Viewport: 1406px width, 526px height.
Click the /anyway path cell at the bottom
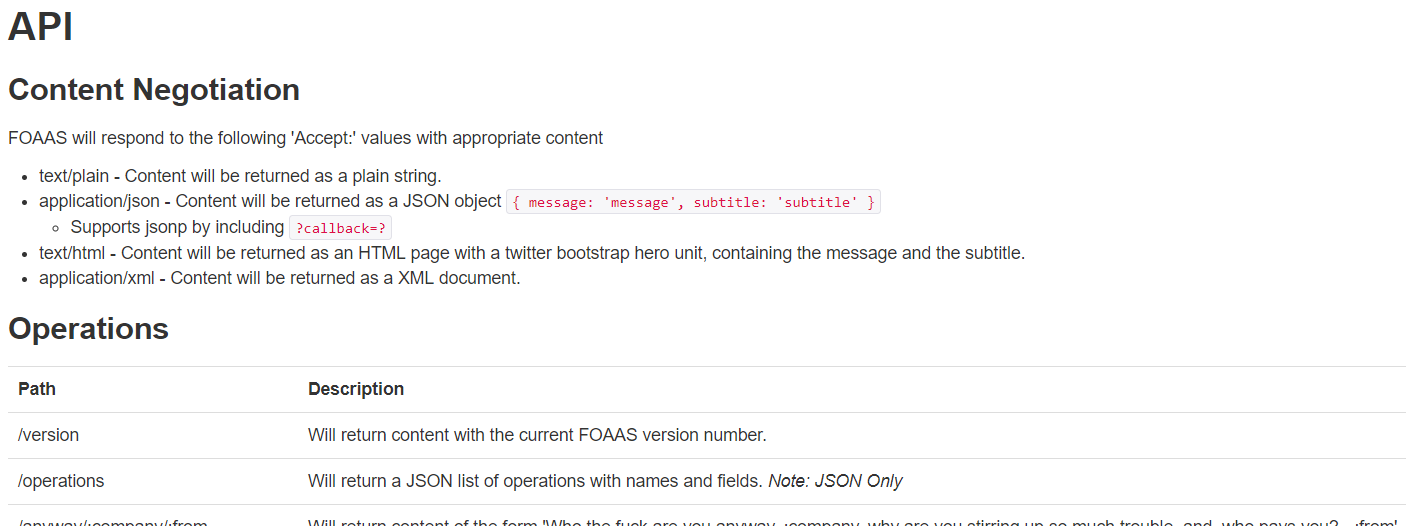click(112, 520)
